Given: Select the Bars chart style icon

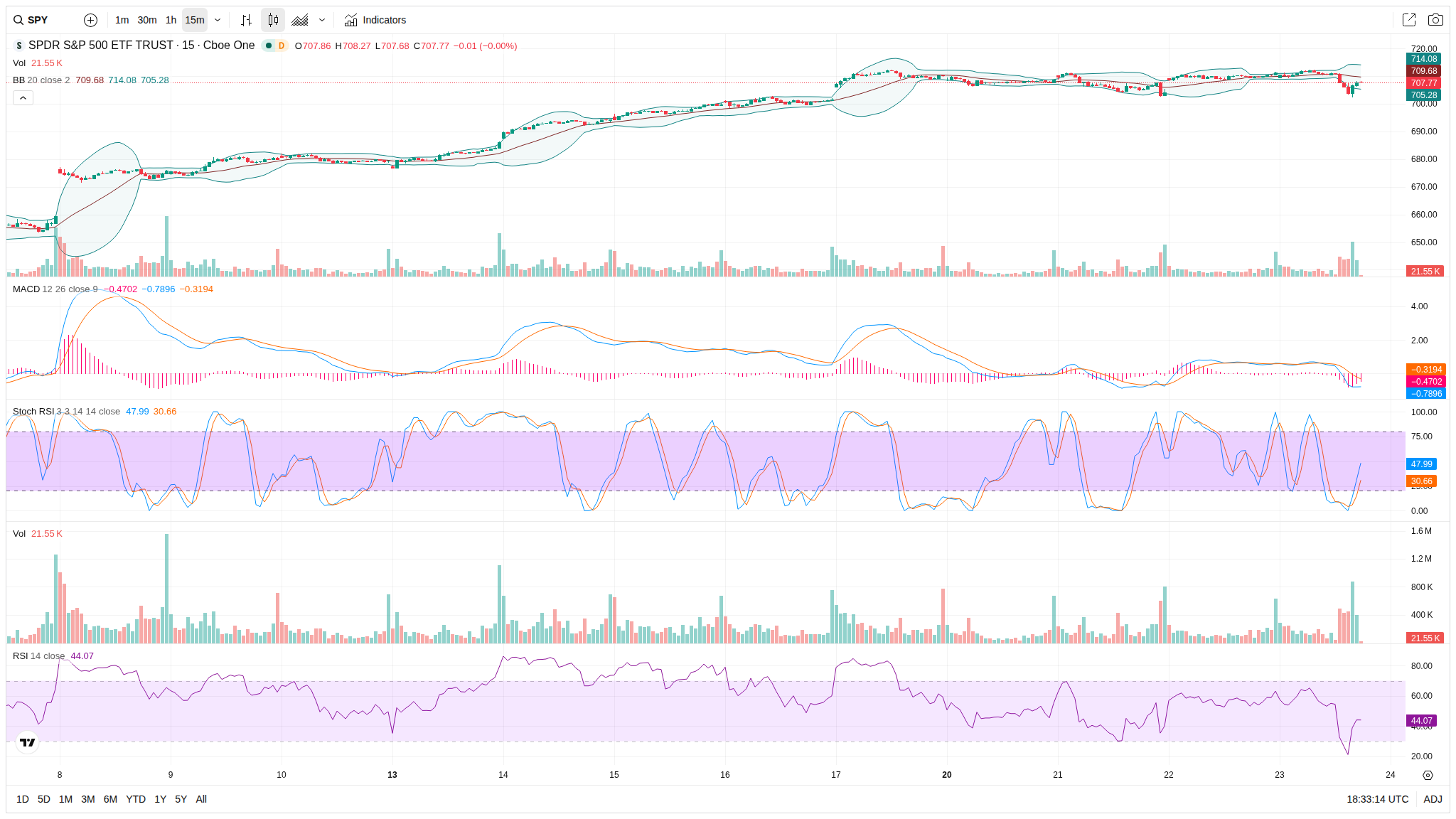Looking at the screenshot, I should (x=246, y=20).
